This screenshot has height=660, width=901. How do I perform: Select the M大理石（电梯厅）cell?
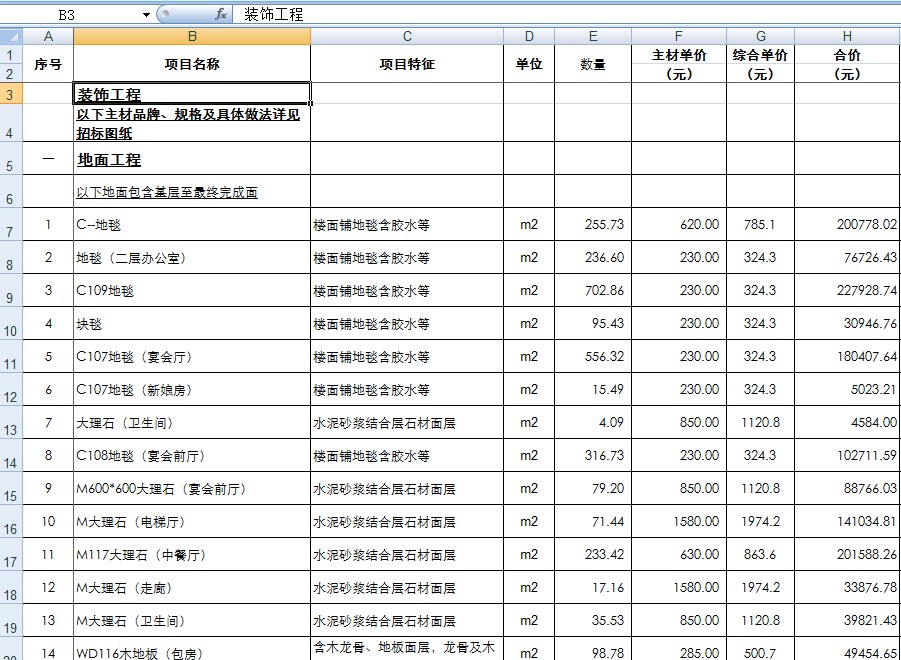[192, 522]
